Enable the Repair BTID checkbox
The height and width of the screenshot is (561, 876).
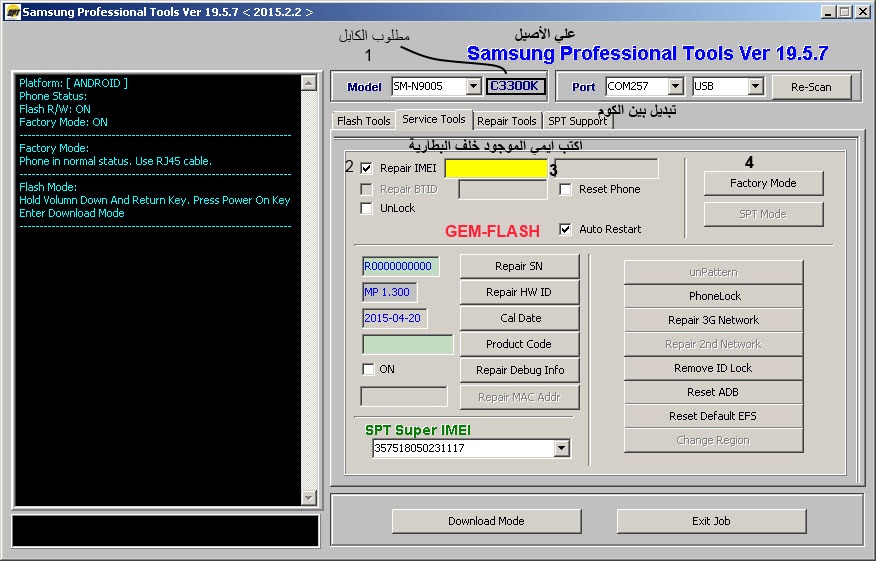[366, 189]
